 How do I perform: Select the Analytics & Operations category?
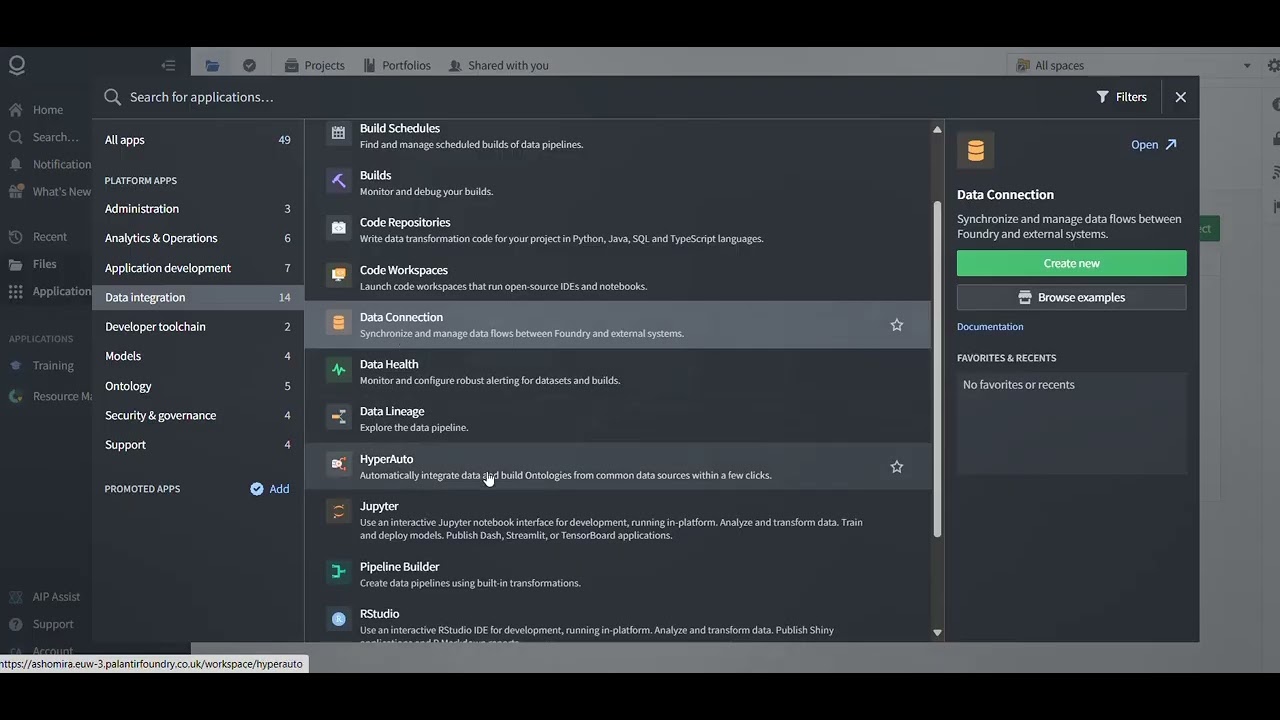pos(198,238)
